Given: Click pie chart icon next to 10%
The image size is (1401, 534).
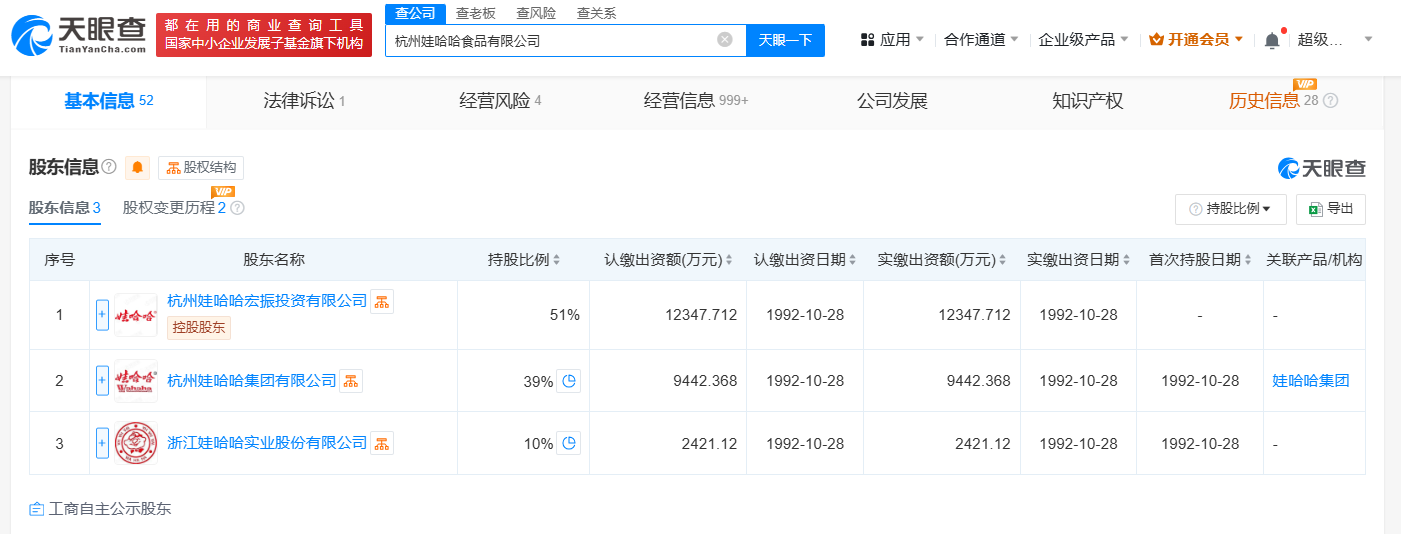Looking at the screenshot, I should [568, 443].
